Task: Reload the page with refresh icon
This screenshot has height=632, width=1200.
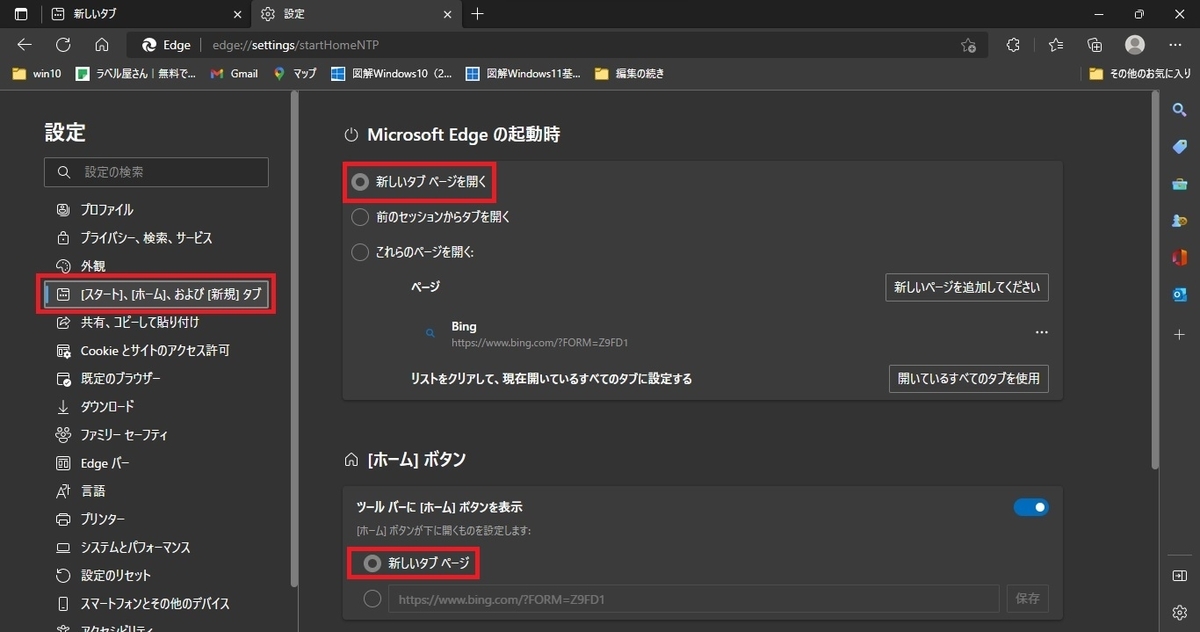Action: coord(63,45)
